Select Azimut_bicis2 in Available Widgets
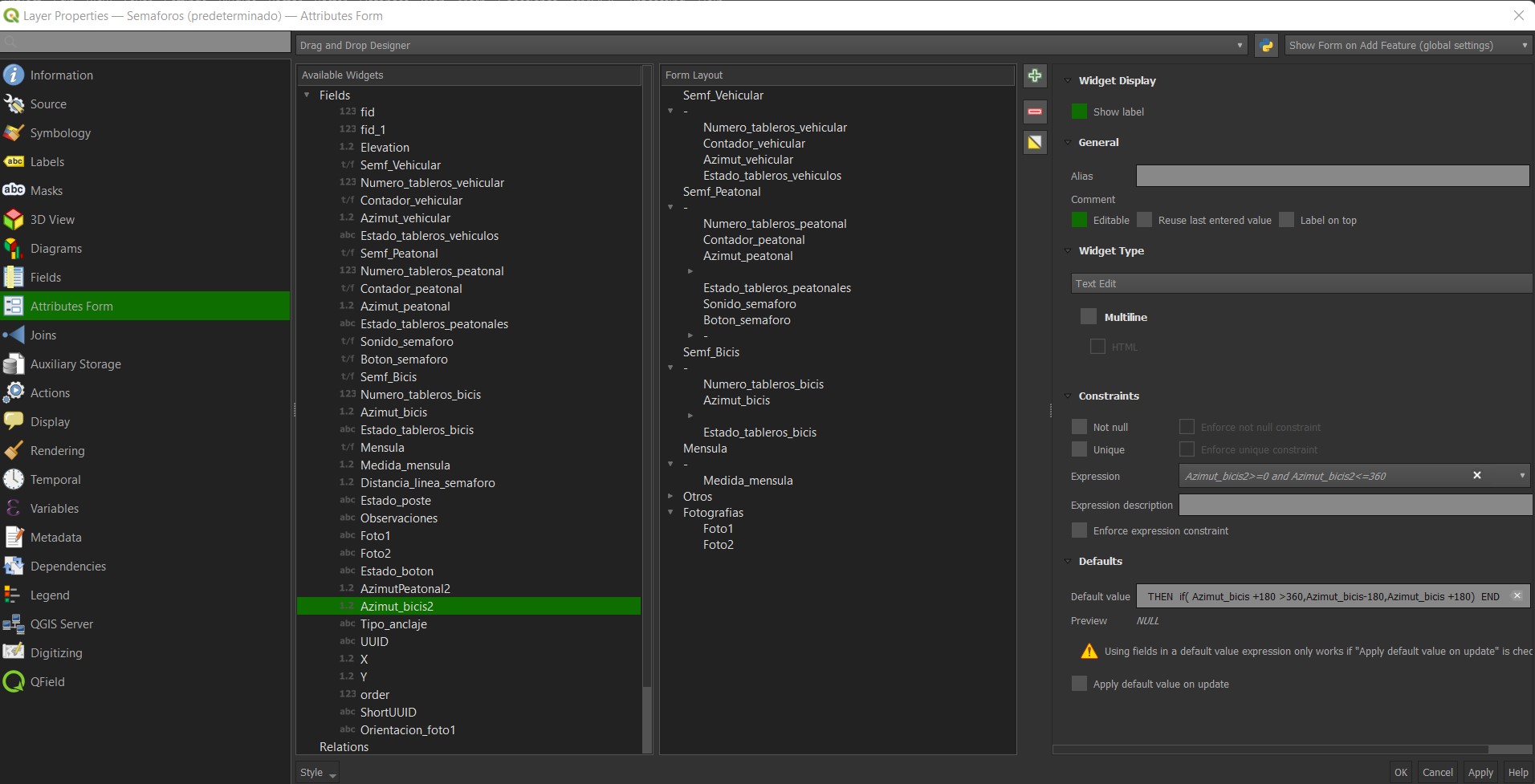Viewport: 1535px width, 784px height. 469,606
